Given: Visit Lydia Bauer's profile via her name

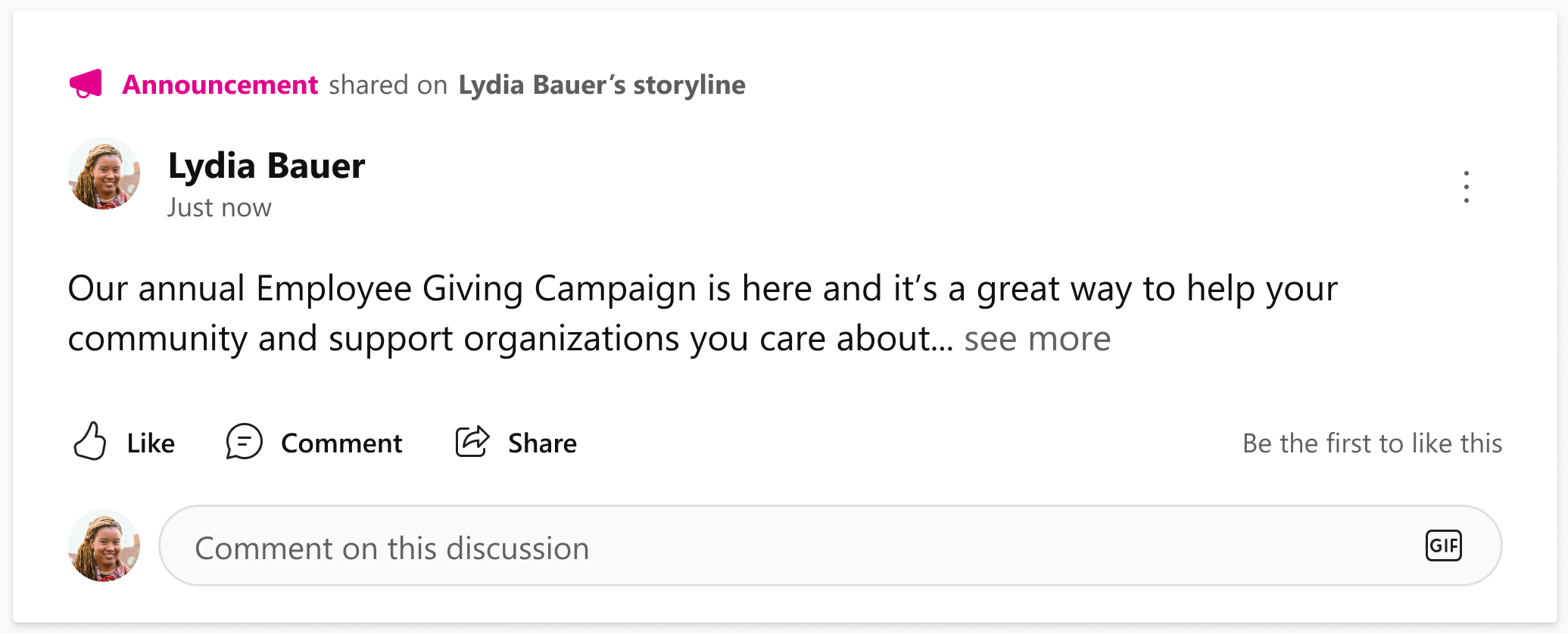Looking at the screenshot, I should (x=267, y=165).
